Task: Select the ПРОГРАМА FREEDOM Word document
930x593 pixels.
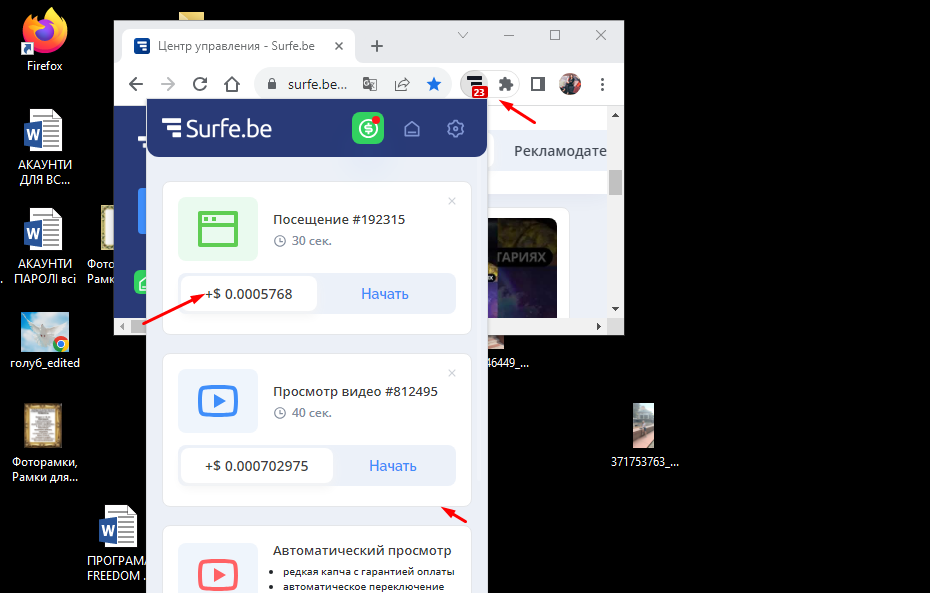Action: pyautogui.click(x=117, y=543)
